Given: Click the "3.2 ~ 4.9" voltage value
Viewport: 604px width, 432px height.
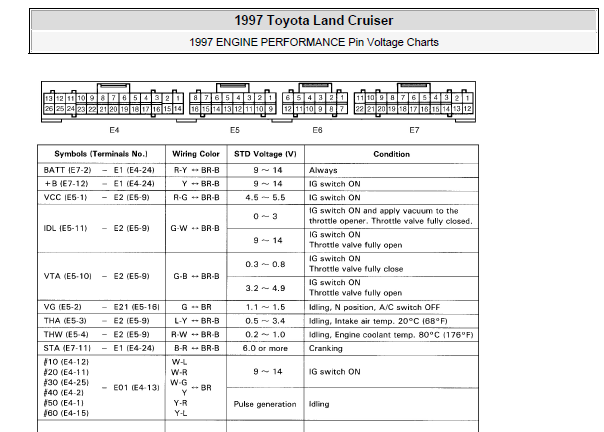Looking at the screenshot, I should coord(265,288).
